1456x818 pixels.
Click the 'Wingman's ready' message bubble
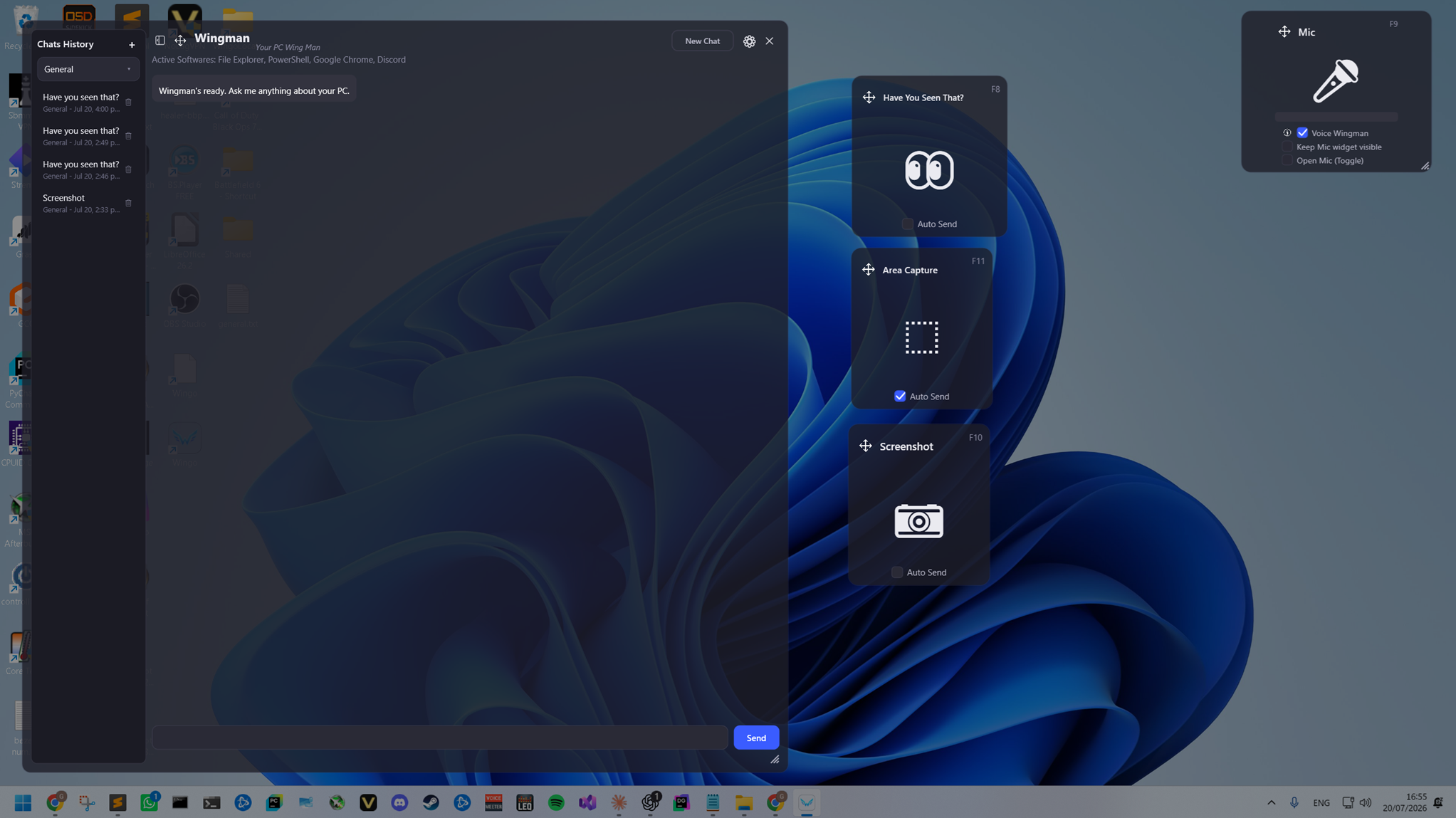254,90
